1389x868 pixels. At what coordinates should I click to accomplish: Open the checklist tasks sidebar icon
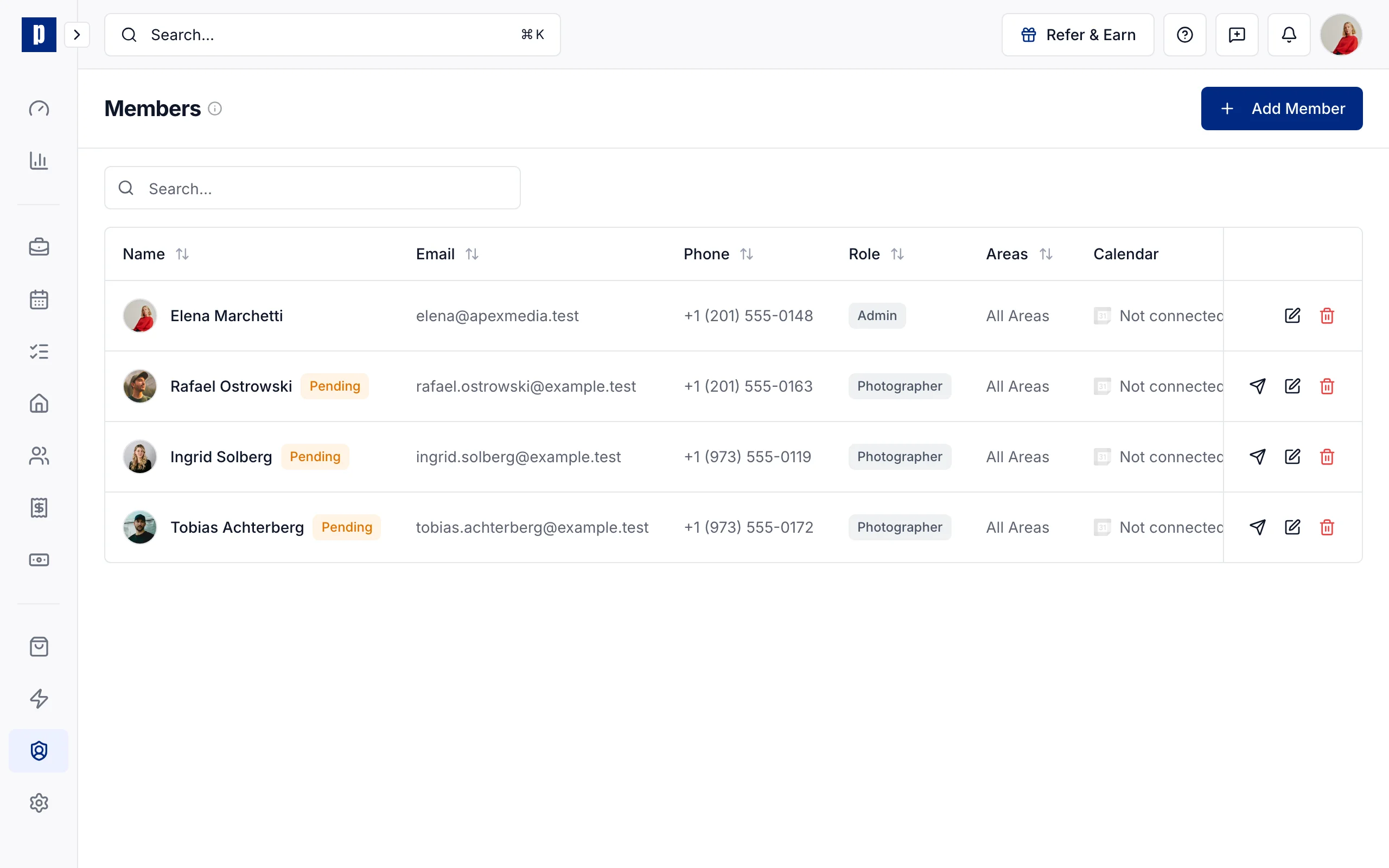coord(39,352)
